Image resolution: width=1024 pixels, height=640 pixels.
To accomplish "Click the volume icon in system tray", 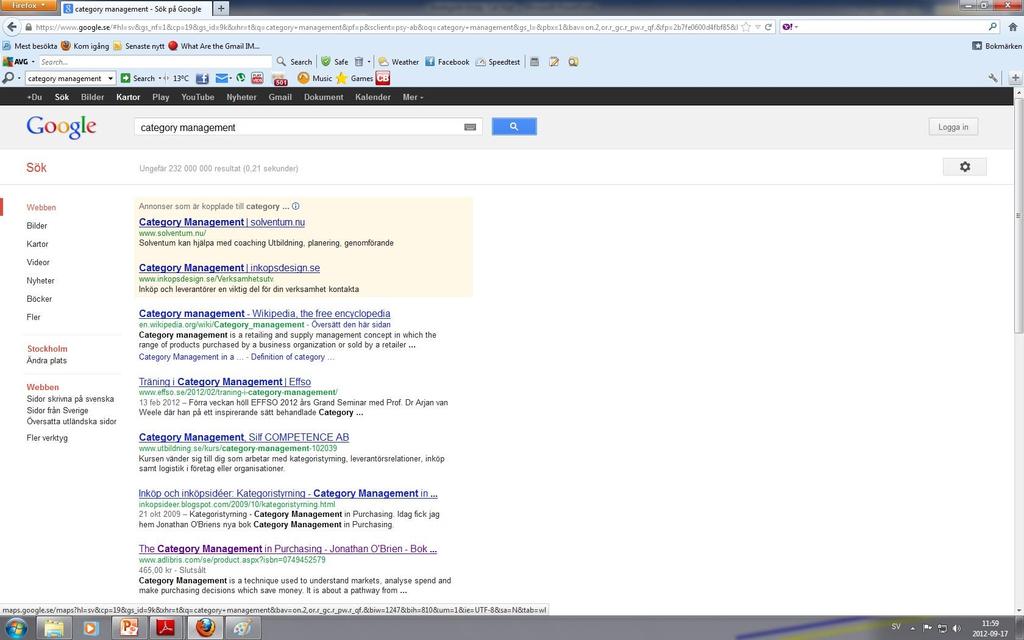I will tap(957, 628).
